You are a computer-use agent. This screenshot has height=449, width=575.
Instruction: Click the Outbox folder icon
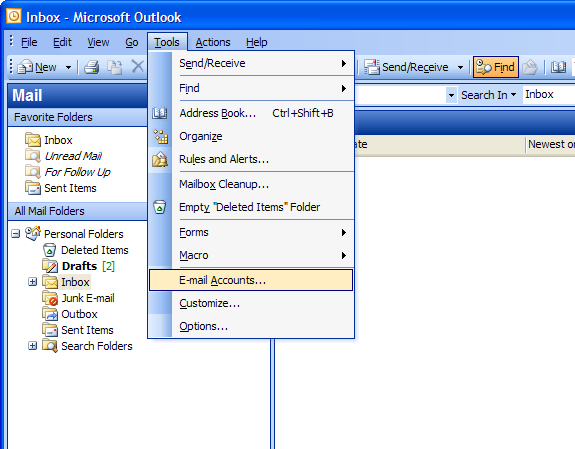[x=50, y=314]
